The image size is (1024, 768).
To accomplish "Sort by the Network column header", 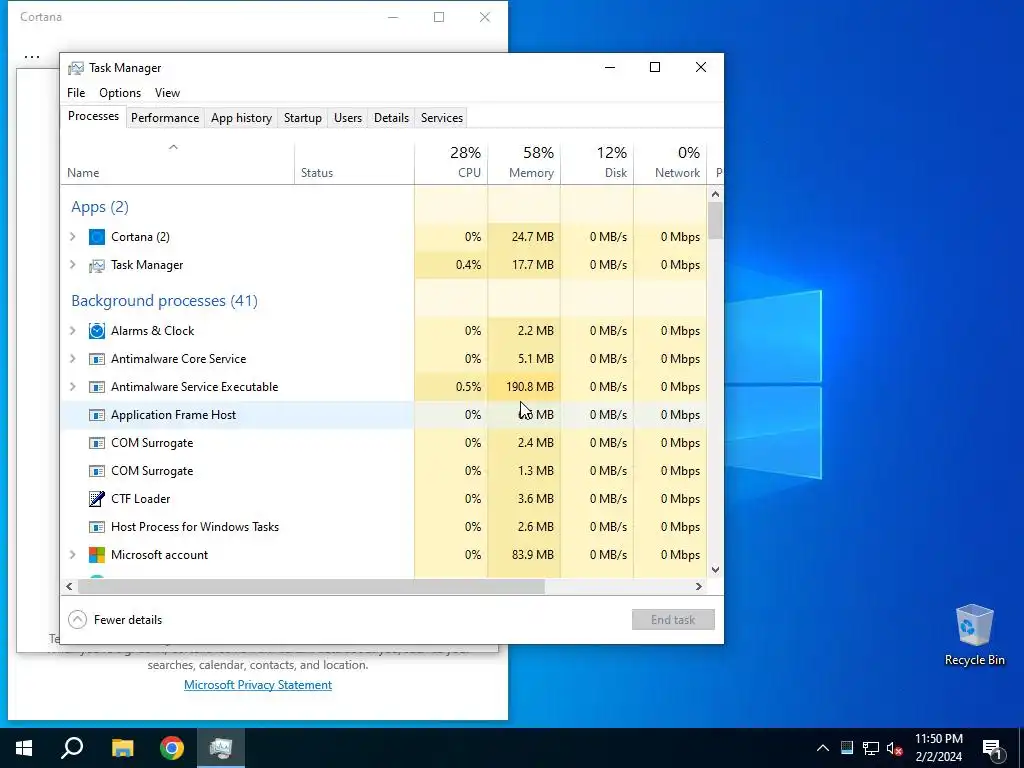I will tap(671, 162).
